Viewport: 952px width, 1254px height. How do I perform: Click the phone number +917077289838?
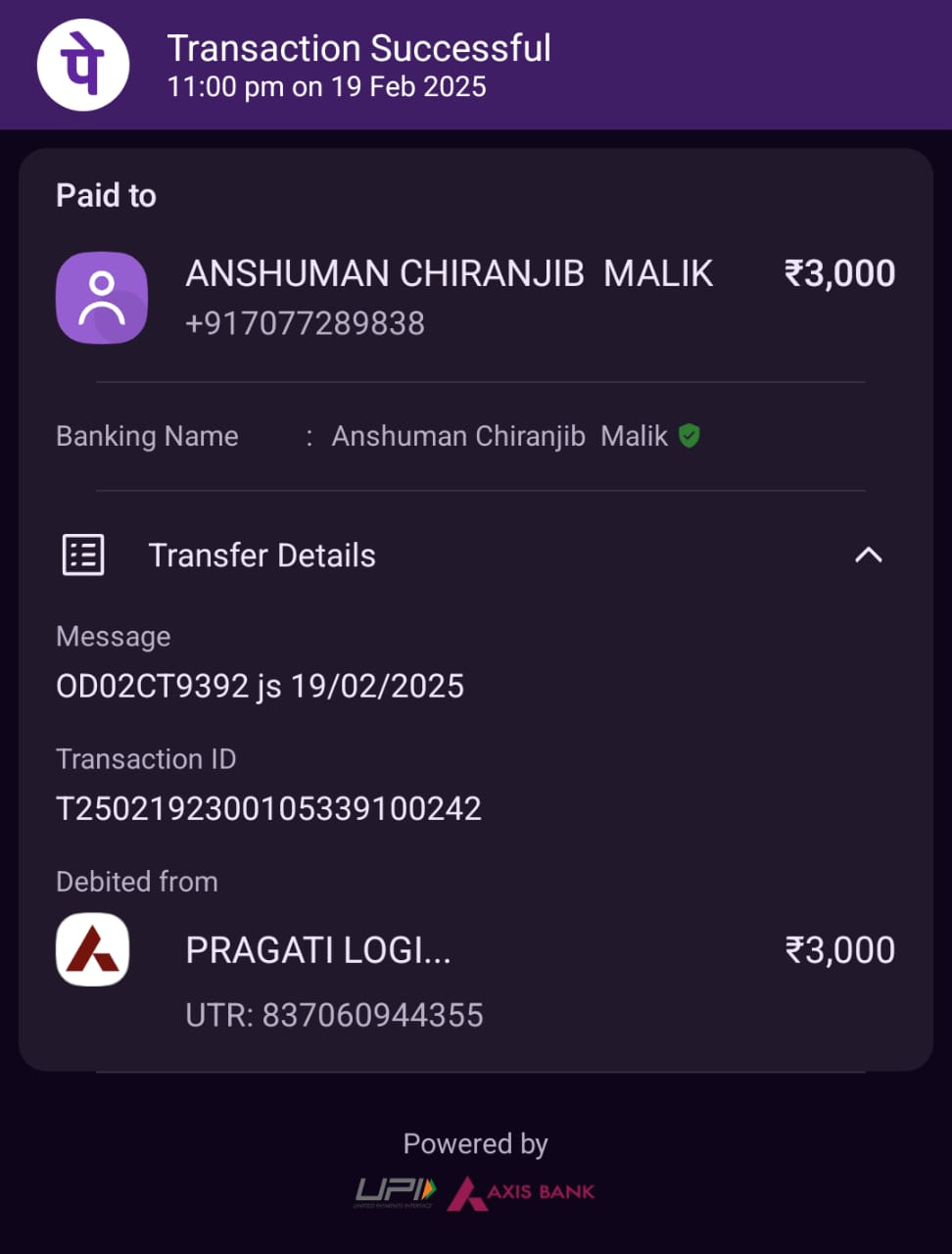point(305,323)
